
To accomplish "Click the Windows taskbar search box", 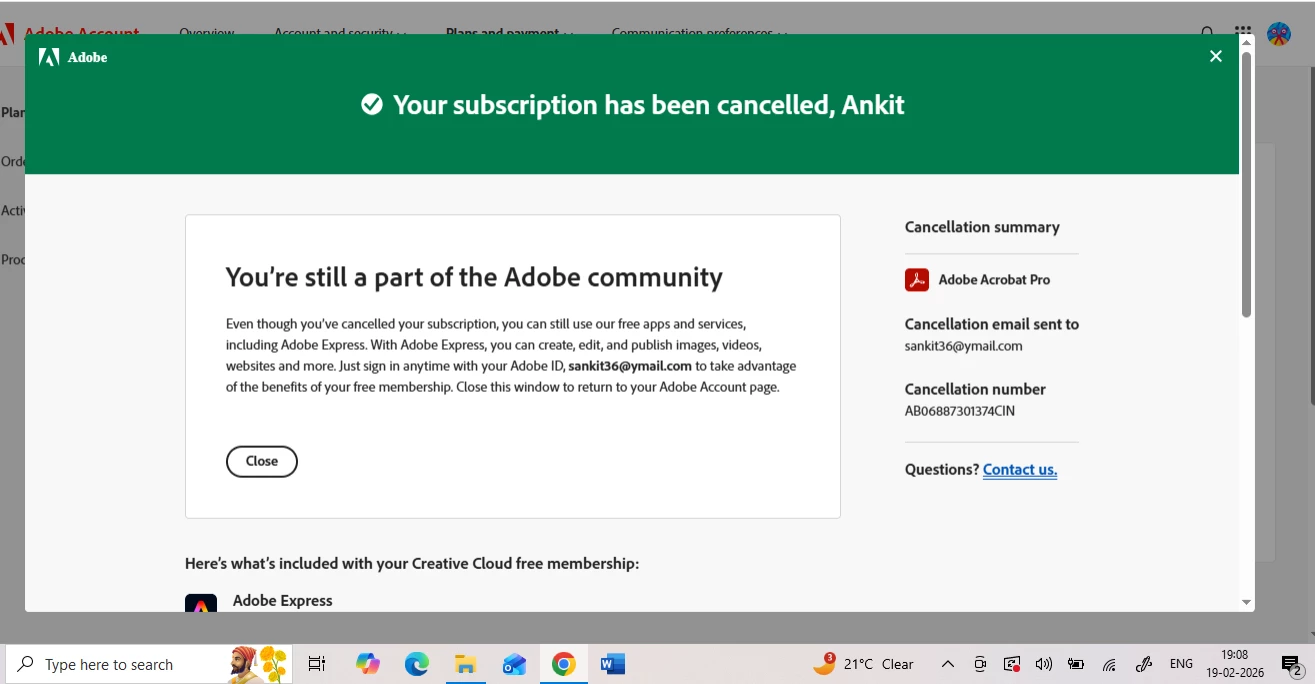I will [149, 664].
